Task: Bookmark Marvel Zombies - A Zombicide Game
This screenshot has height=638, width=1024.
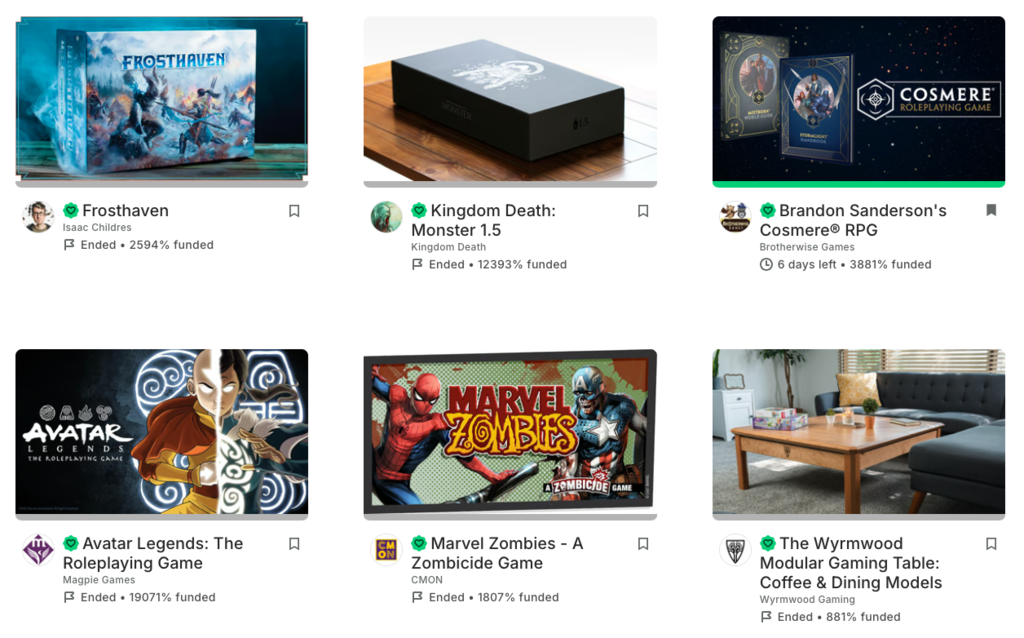Action: click(x=643, y=544)
